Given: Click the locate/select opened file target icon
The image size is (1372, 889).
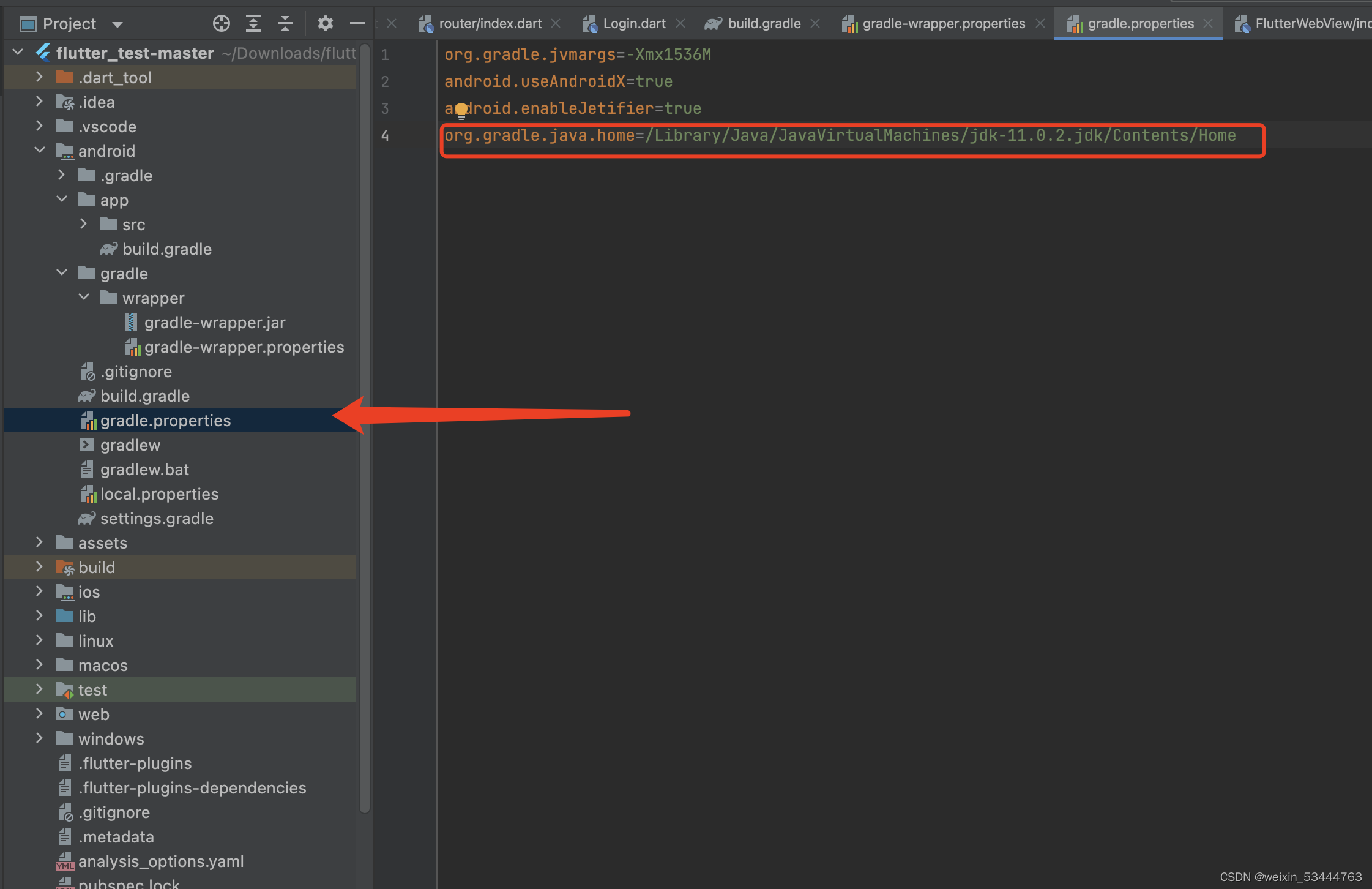Looking at the screenshot, I should point(221,24).
